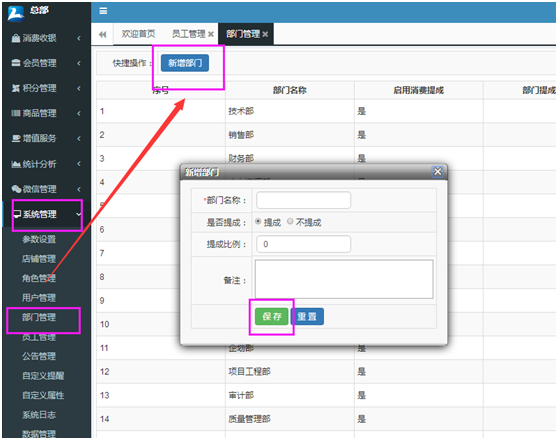Expand the 会员管理 menu chevron
The height and width of the screenshot is (440, 558).
pyautogui.click(x=79, y=63)
